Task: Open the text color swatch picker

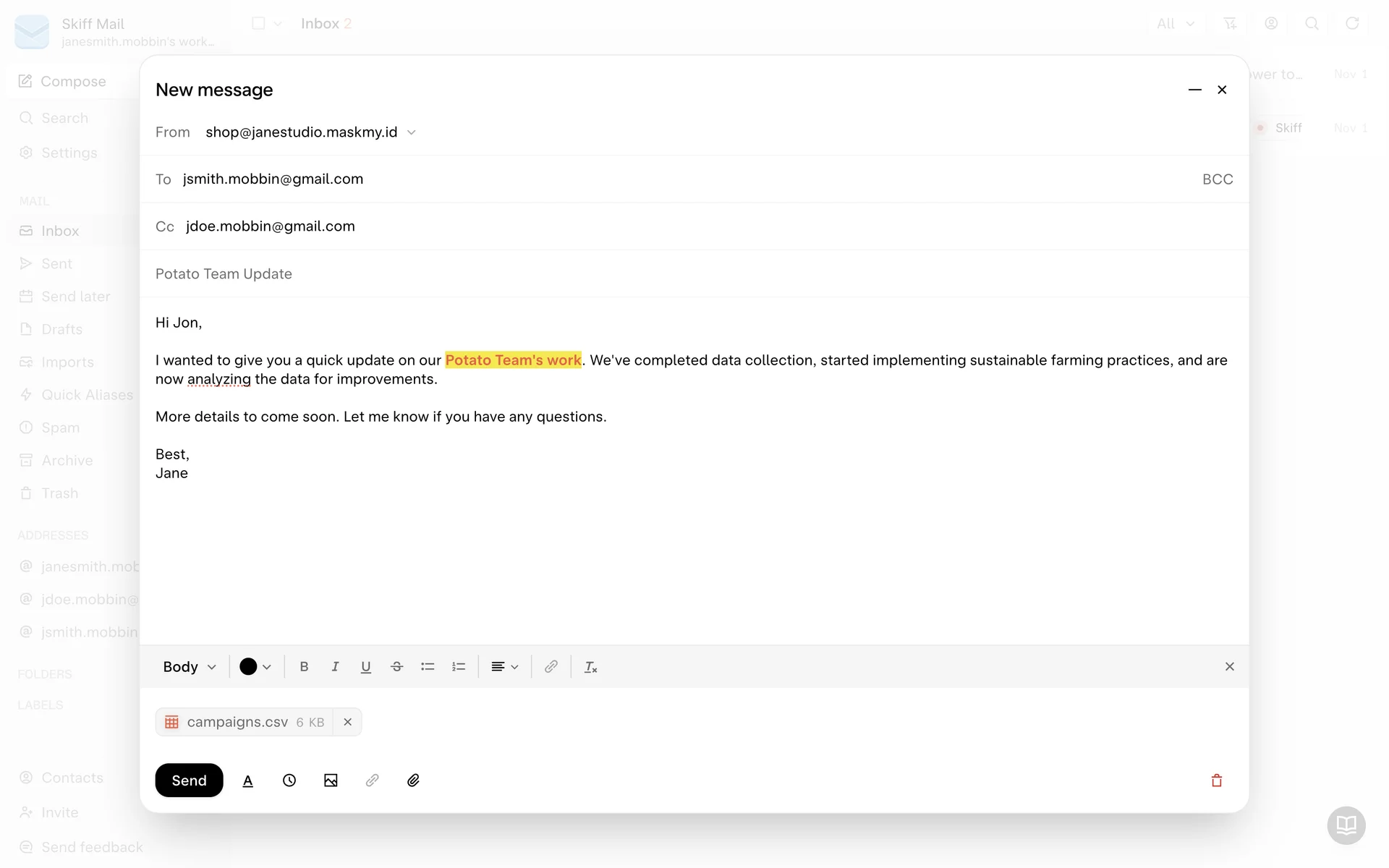Action: pos(255,667)
